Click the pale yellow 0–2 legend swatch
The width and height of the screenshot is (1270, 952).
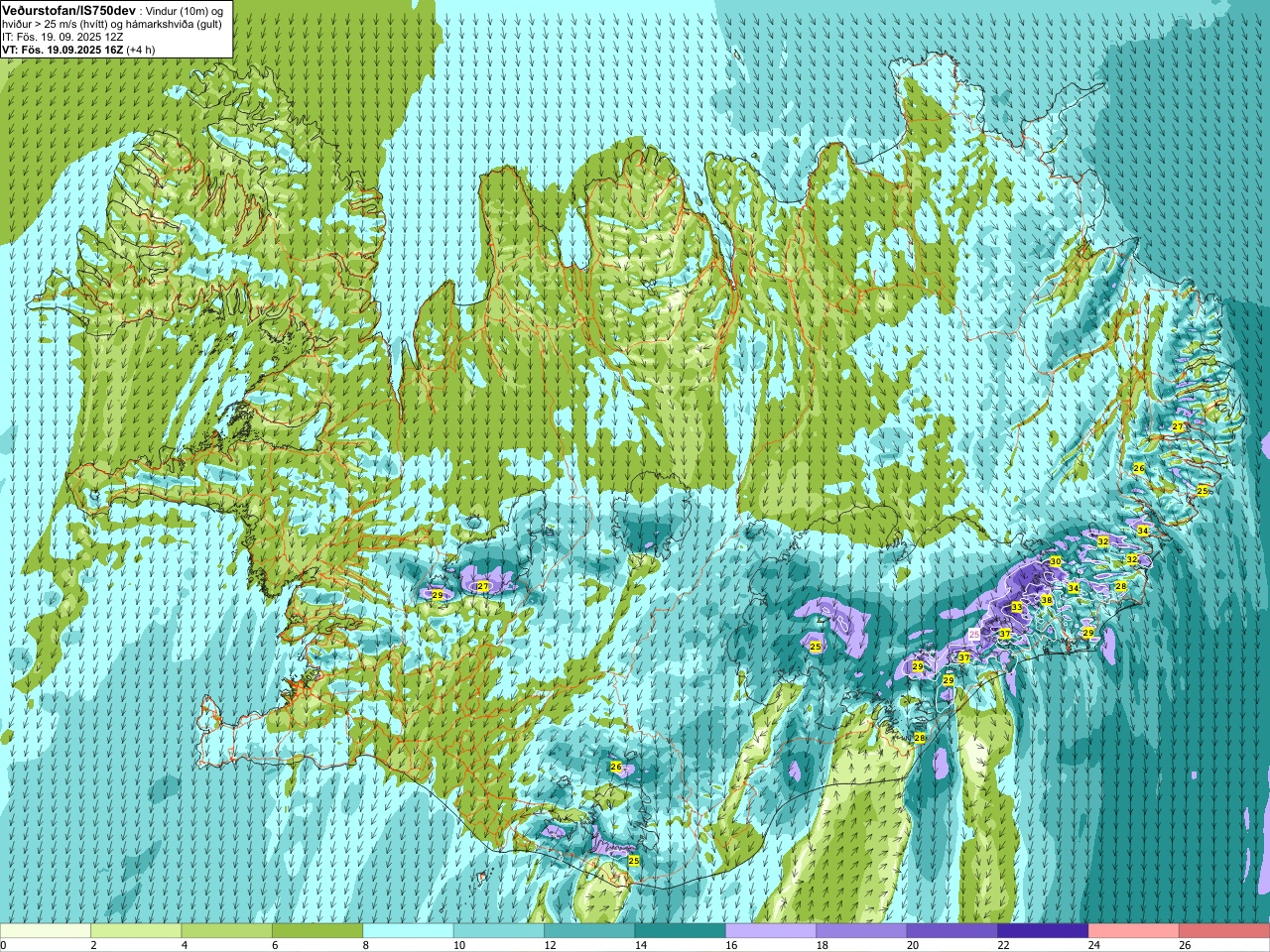46,931
